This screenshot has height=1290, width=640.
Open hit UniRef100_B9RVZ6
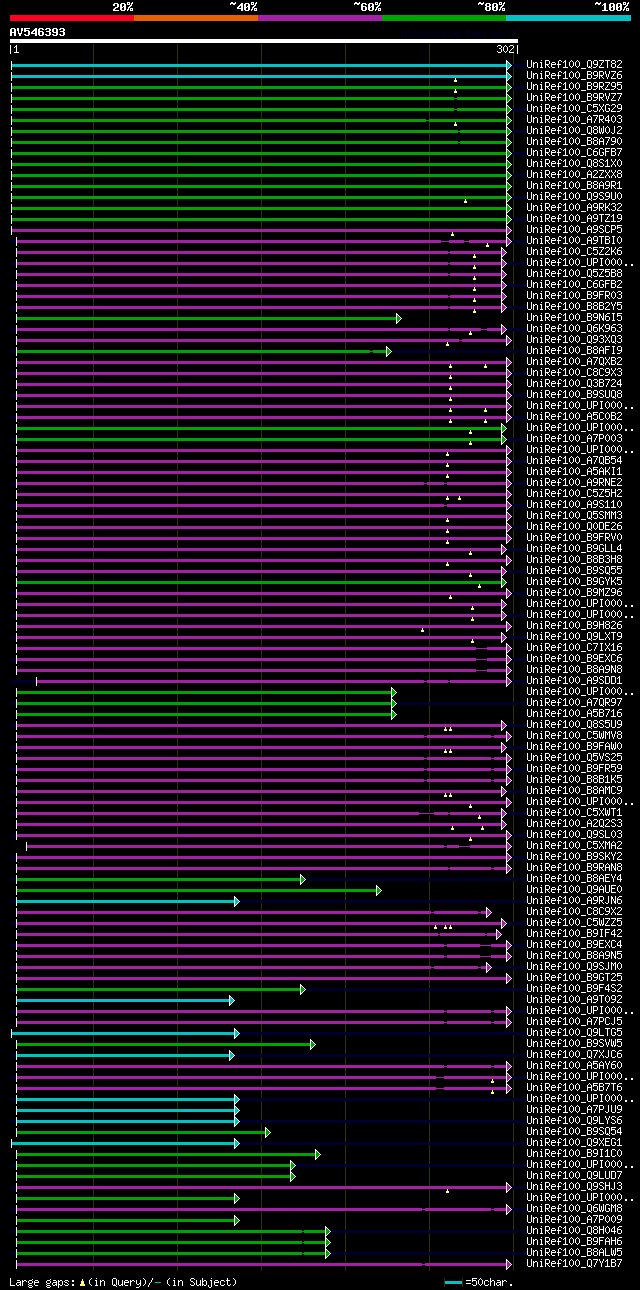coord(574,75)
